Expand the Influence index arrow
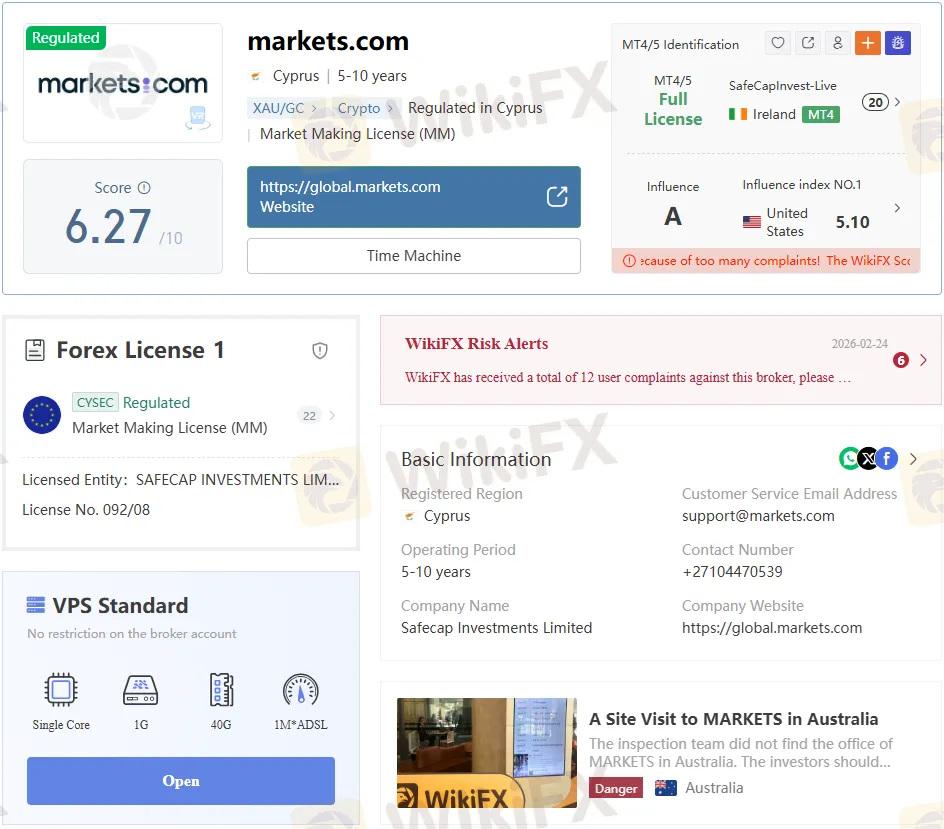The width and height of the screenshot is (944, 829). coord(897,208)
